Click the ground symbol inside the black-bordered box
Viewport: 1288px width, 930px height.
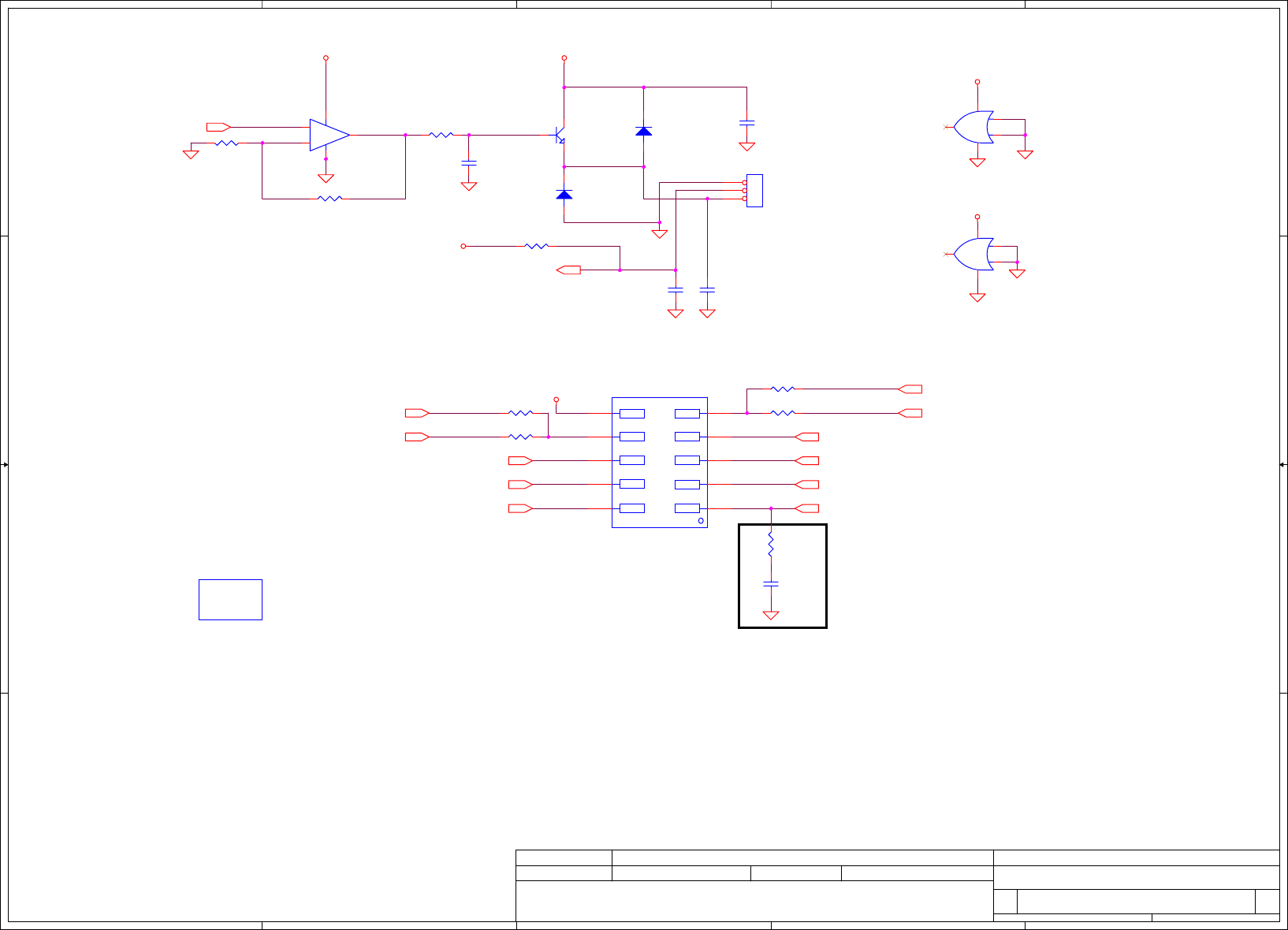[x=771, y=616]
